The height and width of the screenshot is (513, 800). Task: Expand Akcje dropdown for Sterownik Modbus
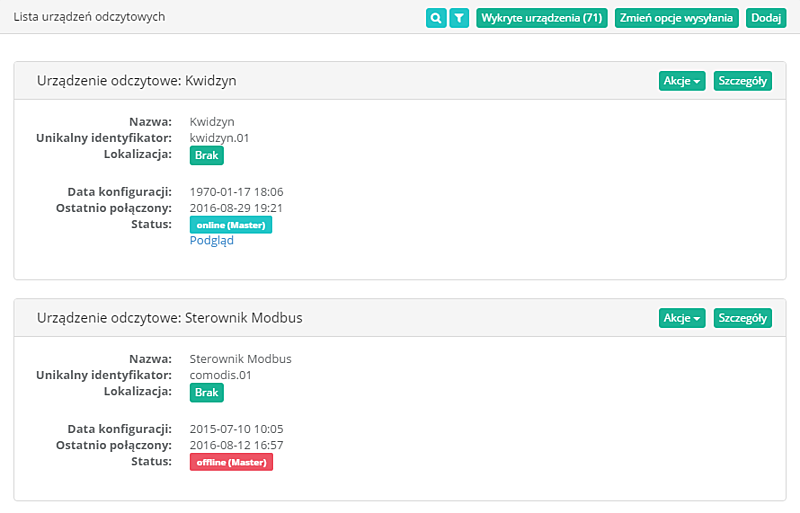(x=682, y=318)
